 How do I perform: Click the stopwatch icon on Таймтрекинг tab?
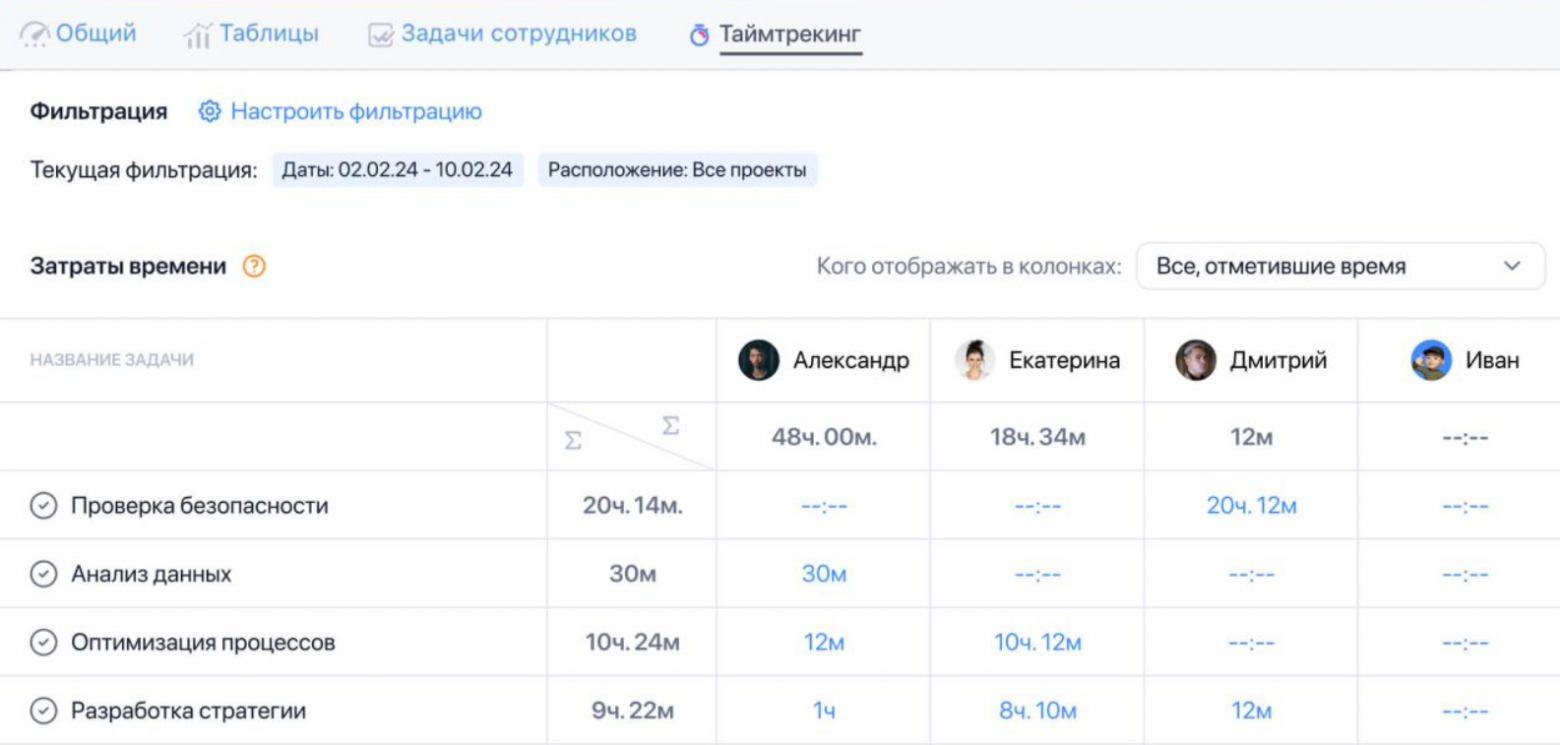[x=700, y=35]
